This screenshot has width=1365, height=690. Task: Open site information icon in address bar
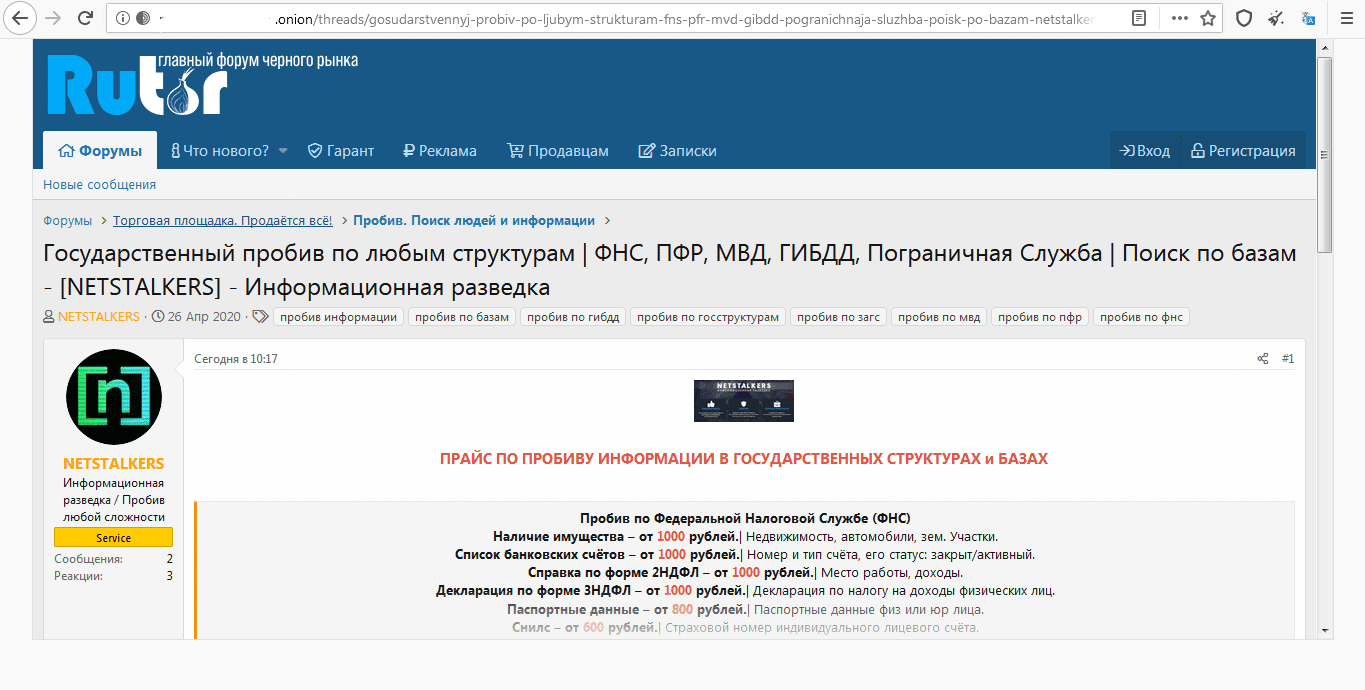[123, 18]
